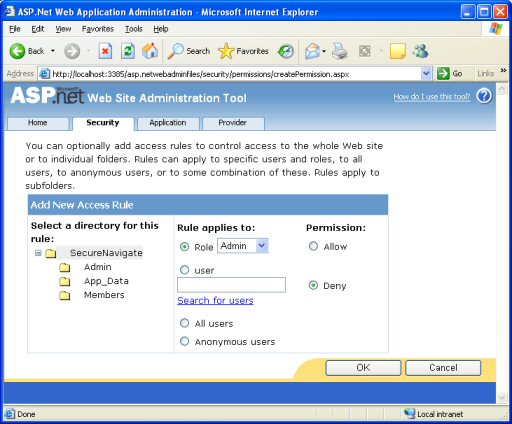
Task: Switch to the Security tab
Action: [x=103, y=123]
